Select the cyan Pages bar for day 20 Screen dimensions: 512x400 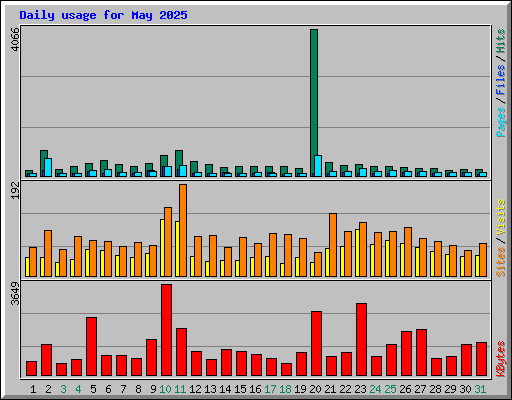pyautogui.click(x=318, y=166)
